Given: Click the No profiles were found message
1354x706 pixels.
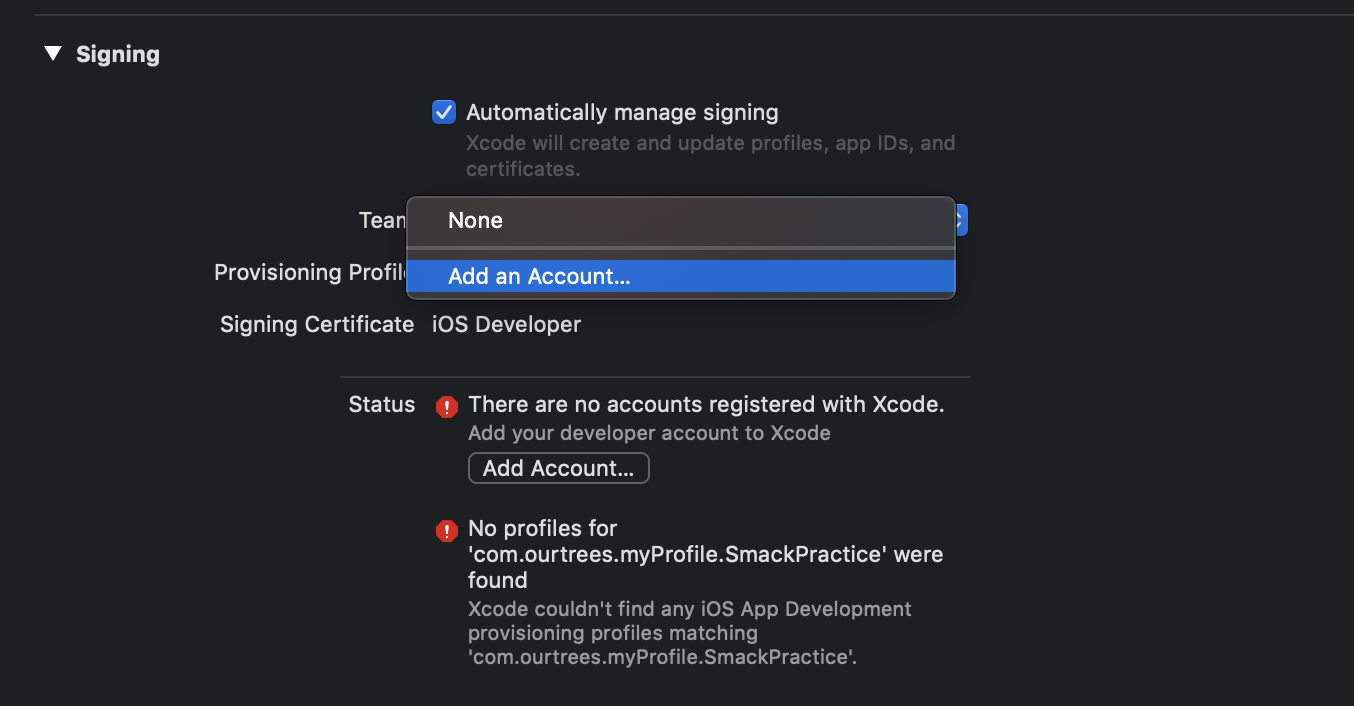Looking at the screenshot, I should pyautogui.click(x=705, y=554).
